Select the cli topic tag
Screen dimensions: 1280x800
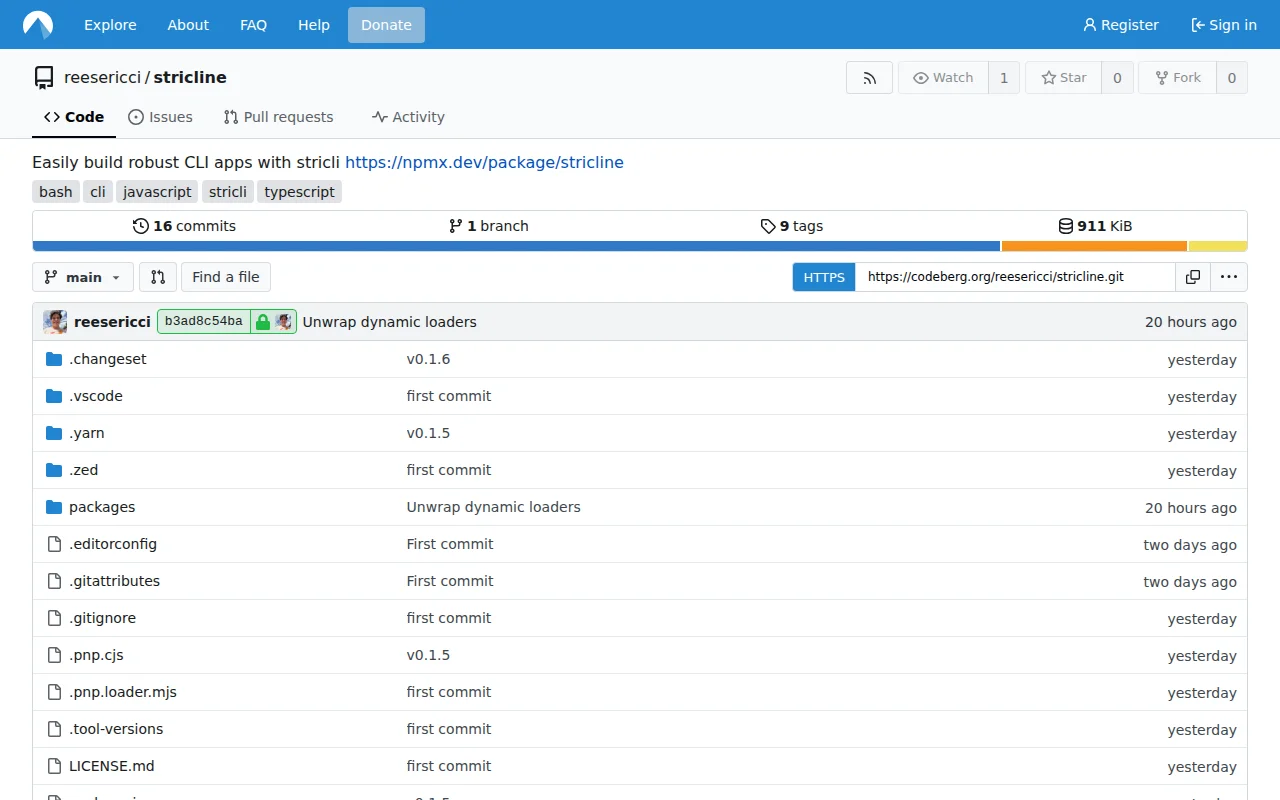(x=98, y=192)
